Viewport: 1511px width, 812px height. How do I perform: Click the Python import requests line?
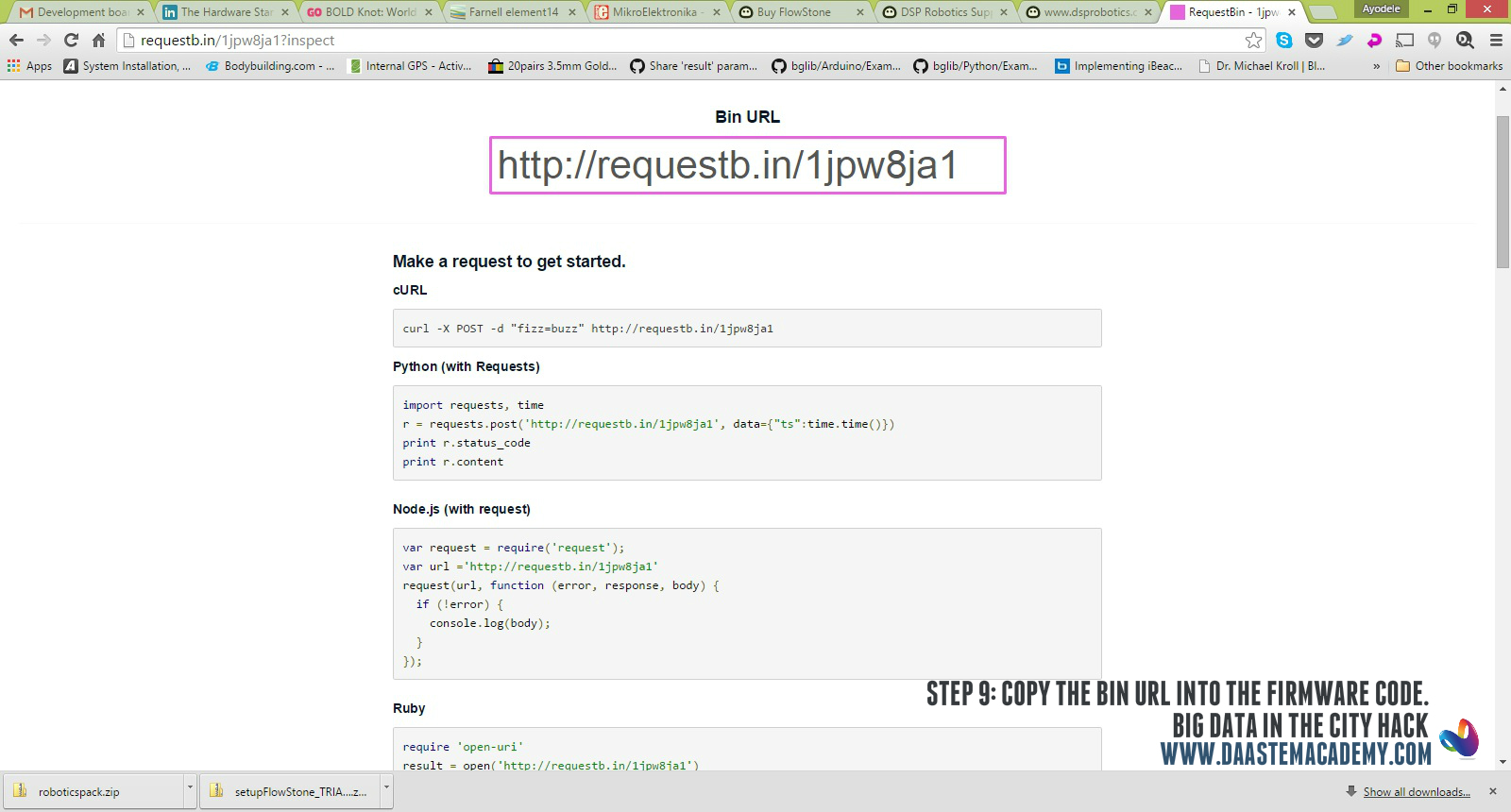(473, 405)
